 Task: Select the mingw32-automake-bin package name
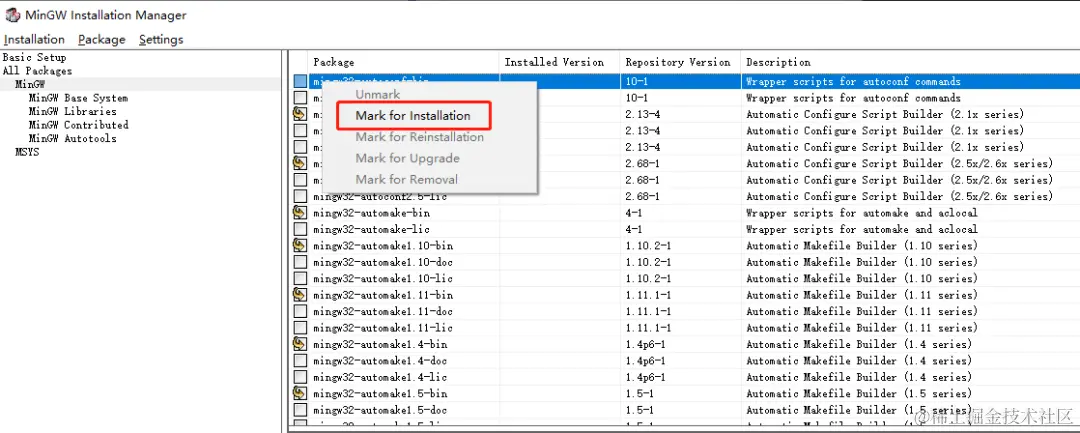[x=371, y=213]
